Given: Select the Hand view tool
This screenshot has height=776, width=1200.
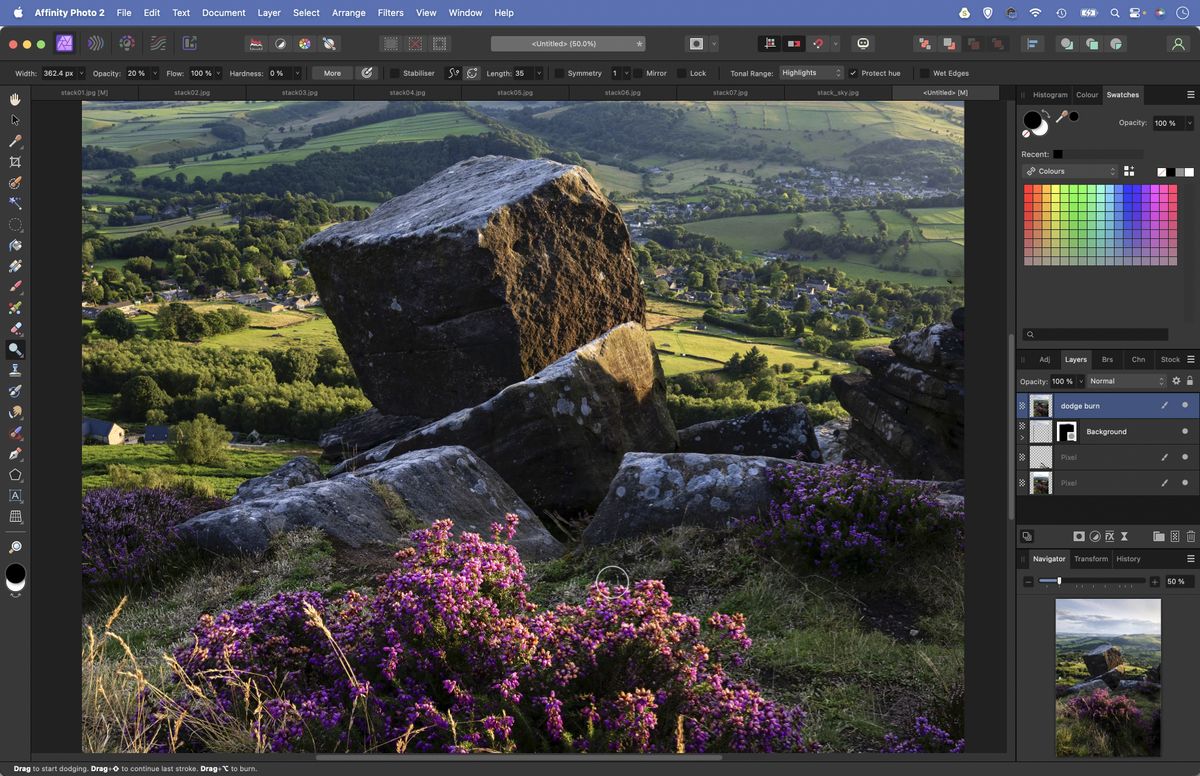Looking at the screenshot, I should coord(14,99).
